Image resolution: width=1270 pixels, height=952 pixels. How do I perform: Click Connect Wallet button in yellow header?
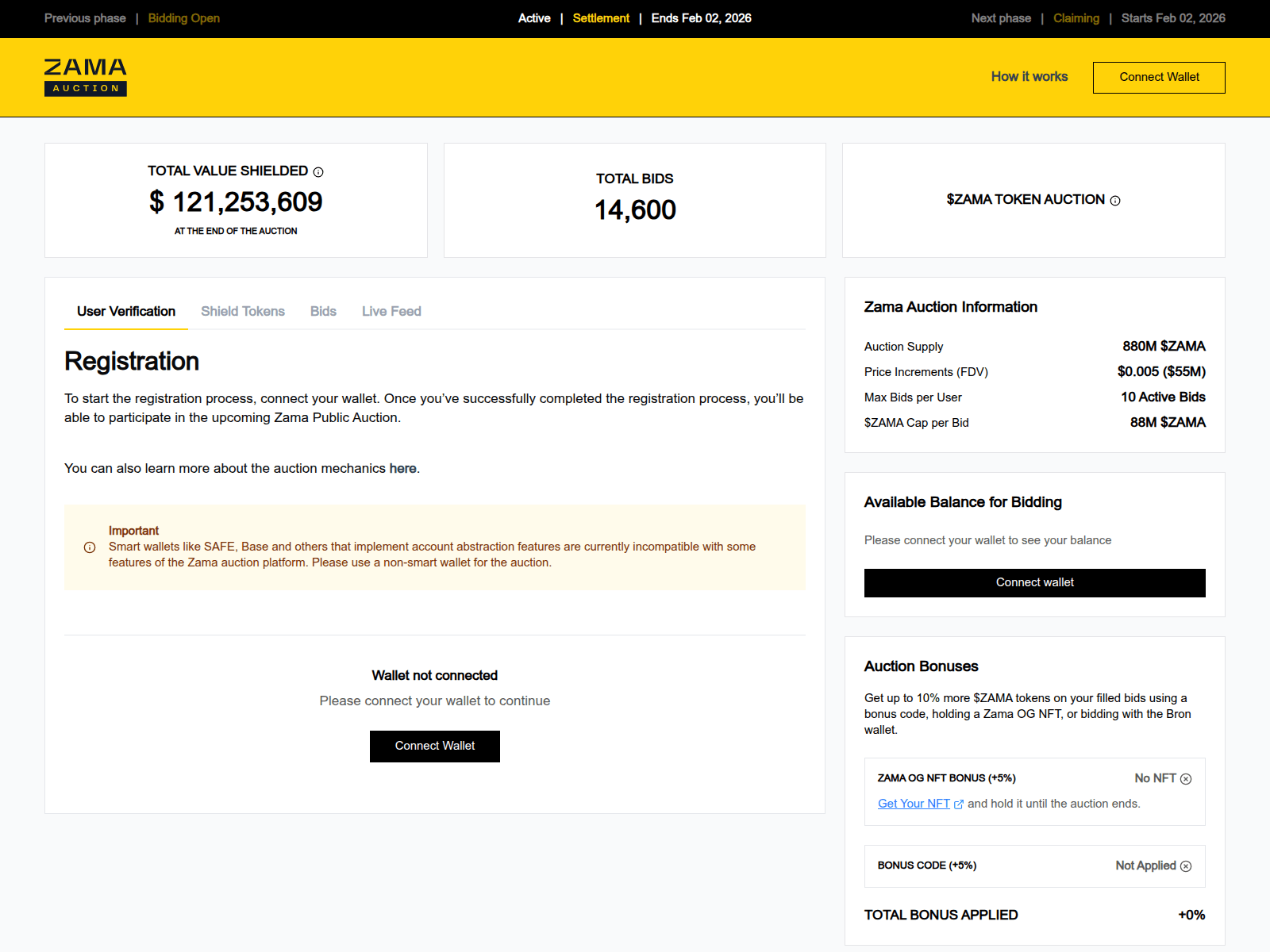click(1159, 78)
